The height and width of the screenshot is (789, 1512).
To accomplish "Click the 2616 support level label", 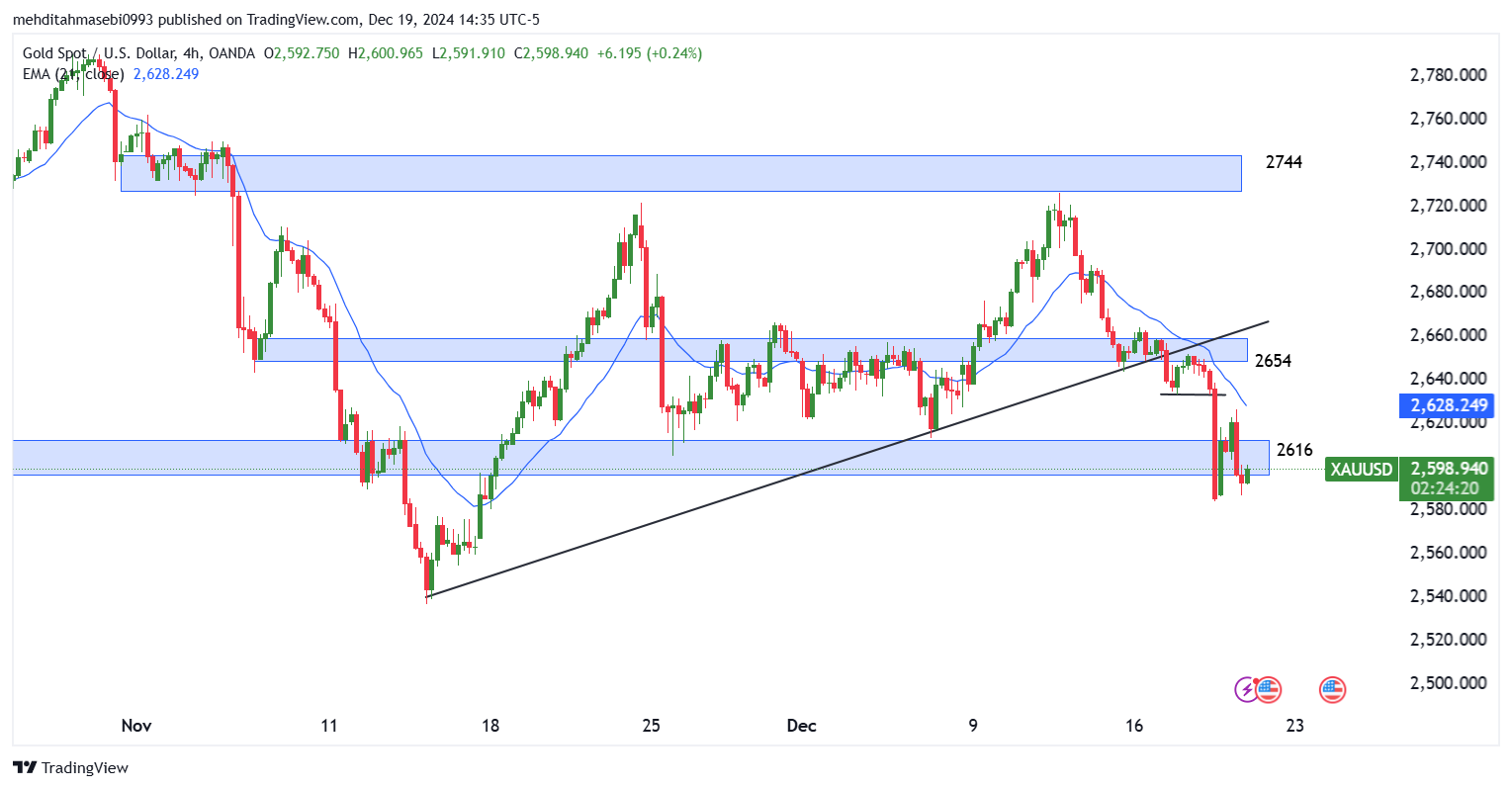I will click(1294, 450).
